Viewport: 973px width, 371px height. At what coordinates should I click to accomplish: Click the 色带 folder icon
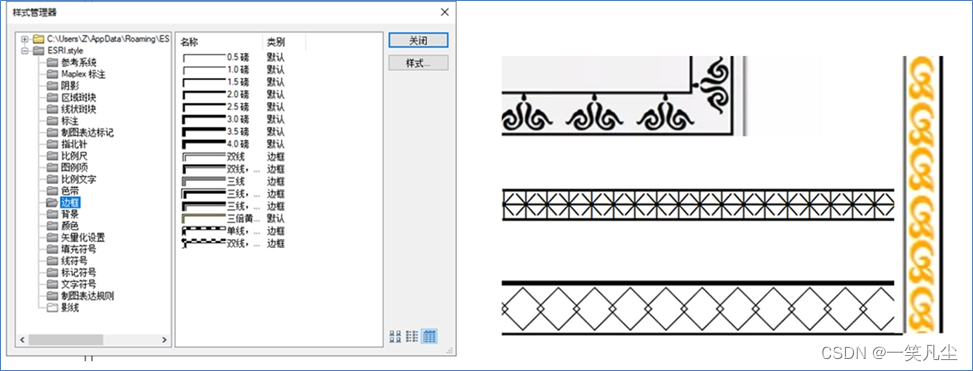tap(52, 190)
